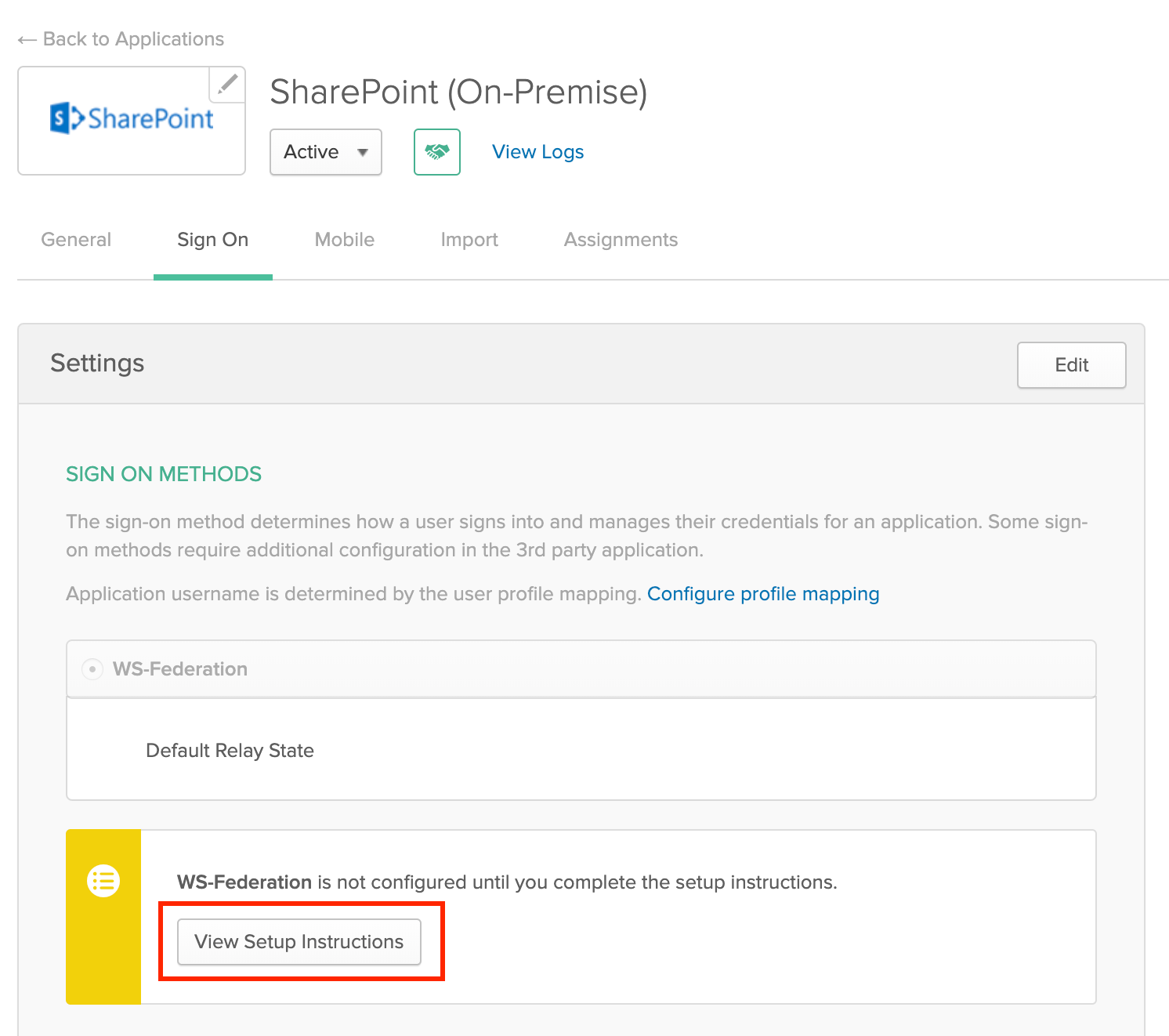1169x1036 pixels.
Task: Select the WS-Federation radio button
Action: pos(92,669)
